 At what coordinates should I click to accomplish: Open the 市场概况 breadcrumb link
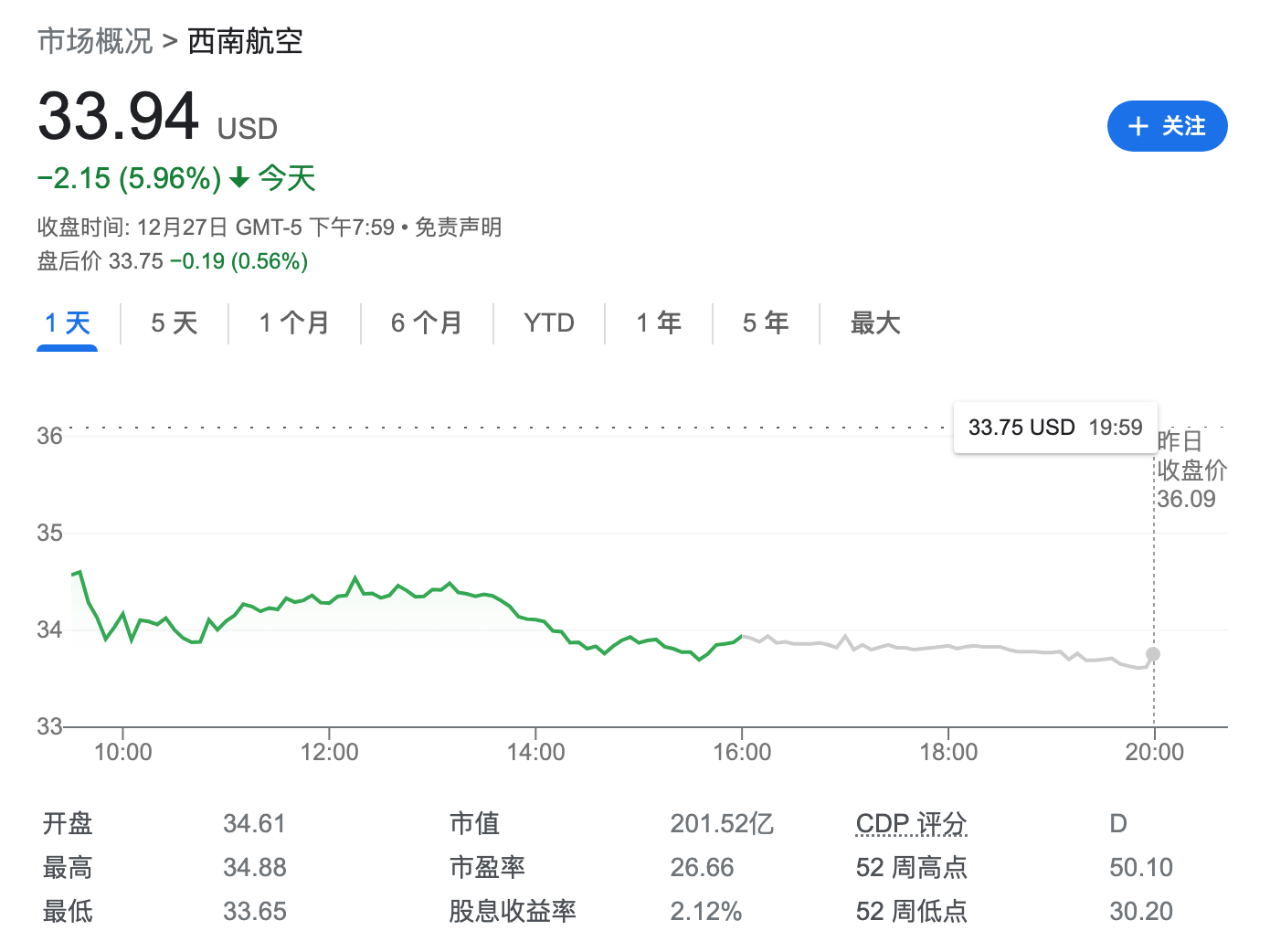coord(95,41)
